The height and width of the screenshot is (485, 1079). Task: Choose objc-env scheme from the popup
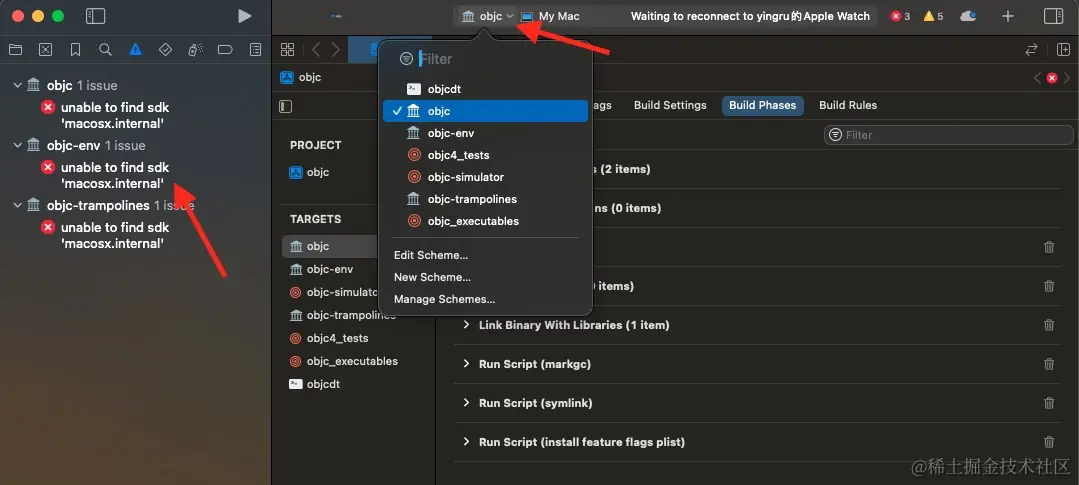[x=485, y=133]
